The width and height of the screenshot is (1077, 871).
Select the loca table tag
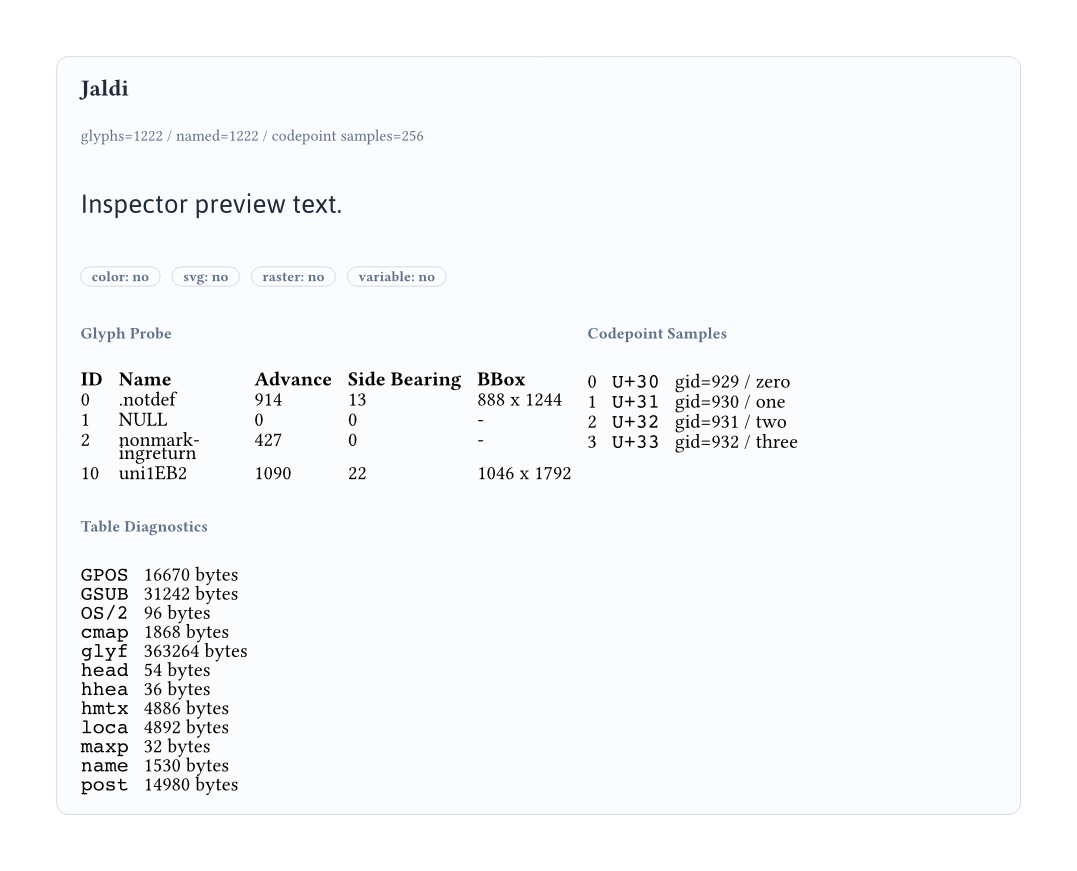[x=104, y=728]
